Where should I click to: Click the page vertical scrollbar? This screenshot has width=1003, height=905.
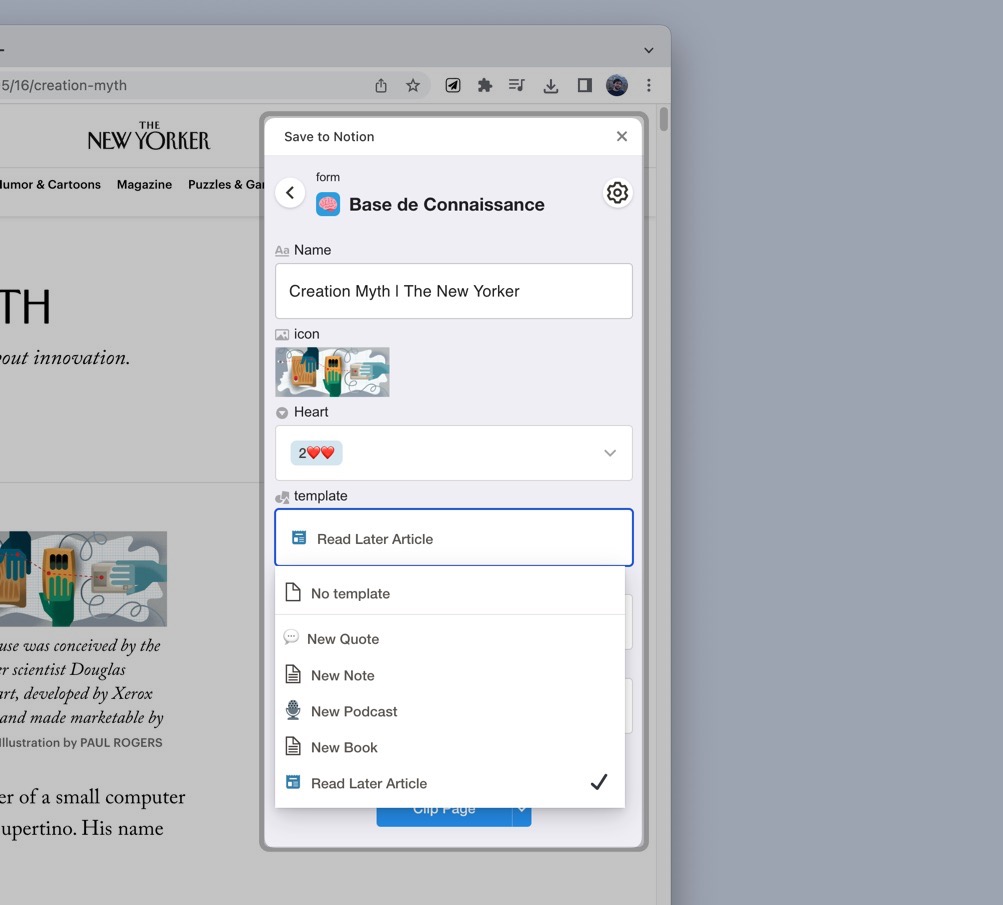coord(663,119)
